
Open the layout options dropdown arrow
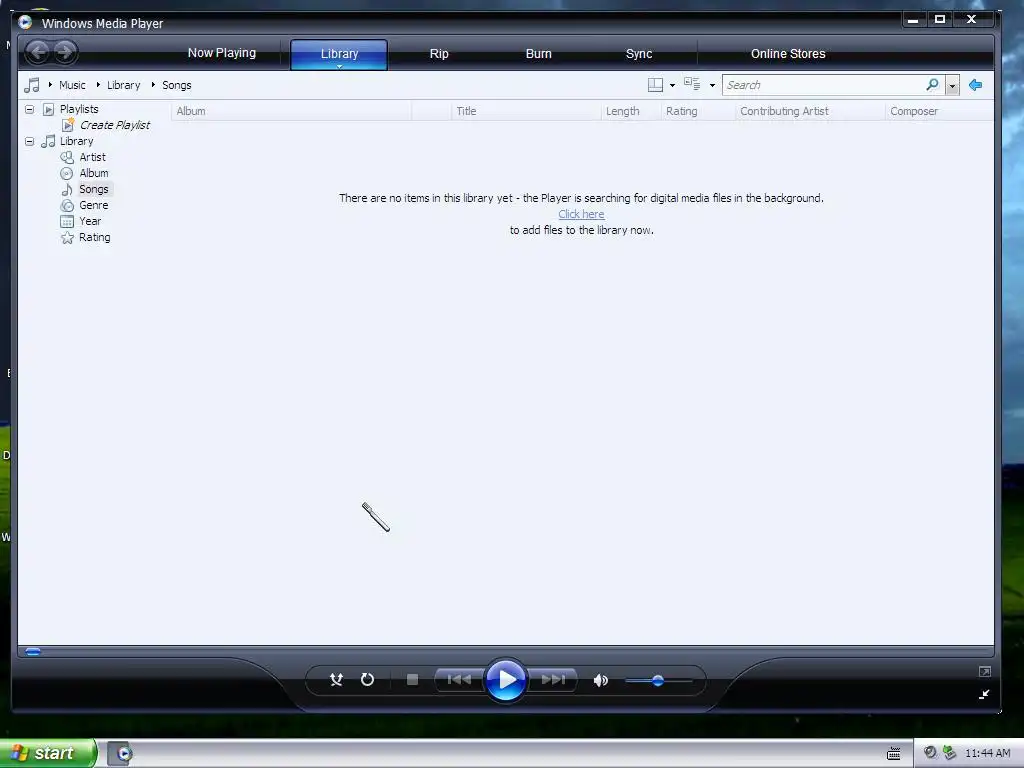click(673, 86)
